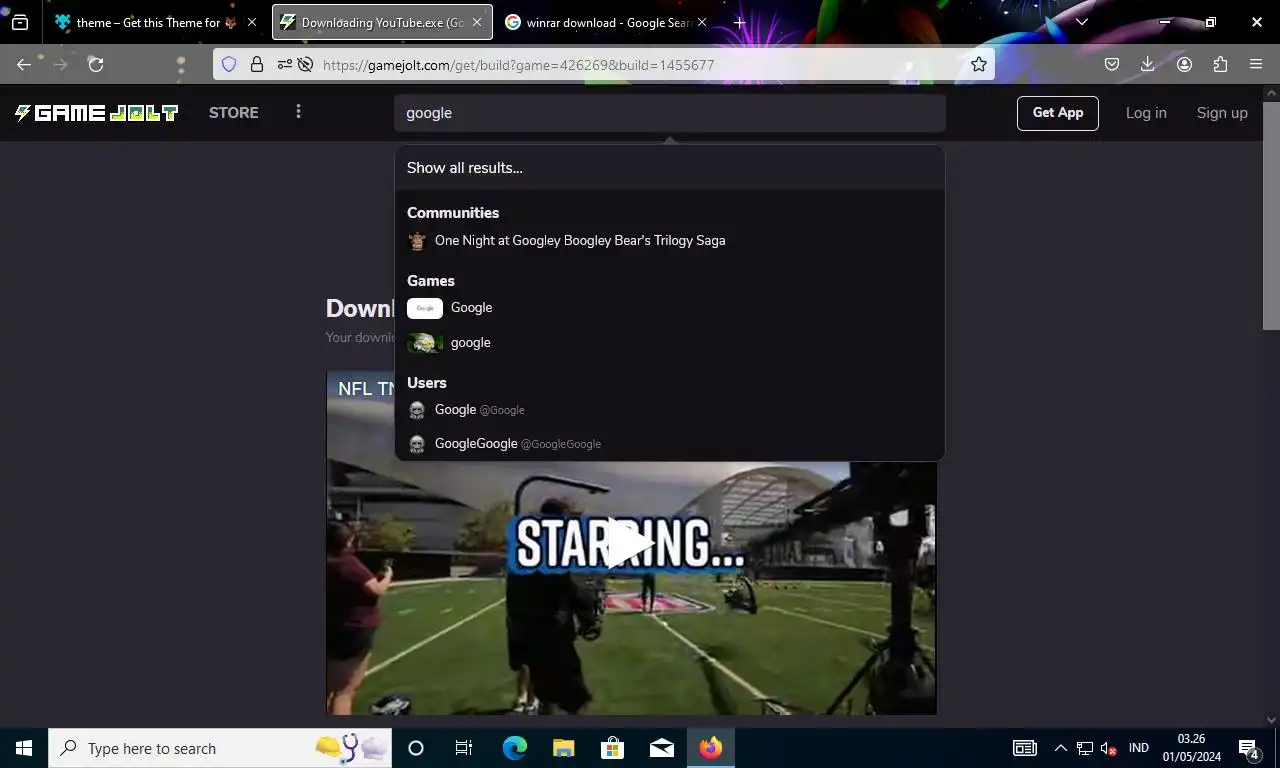1280x768 pixels.
Task: Open Save to Pocket
Action: (x=1112, y=64)
